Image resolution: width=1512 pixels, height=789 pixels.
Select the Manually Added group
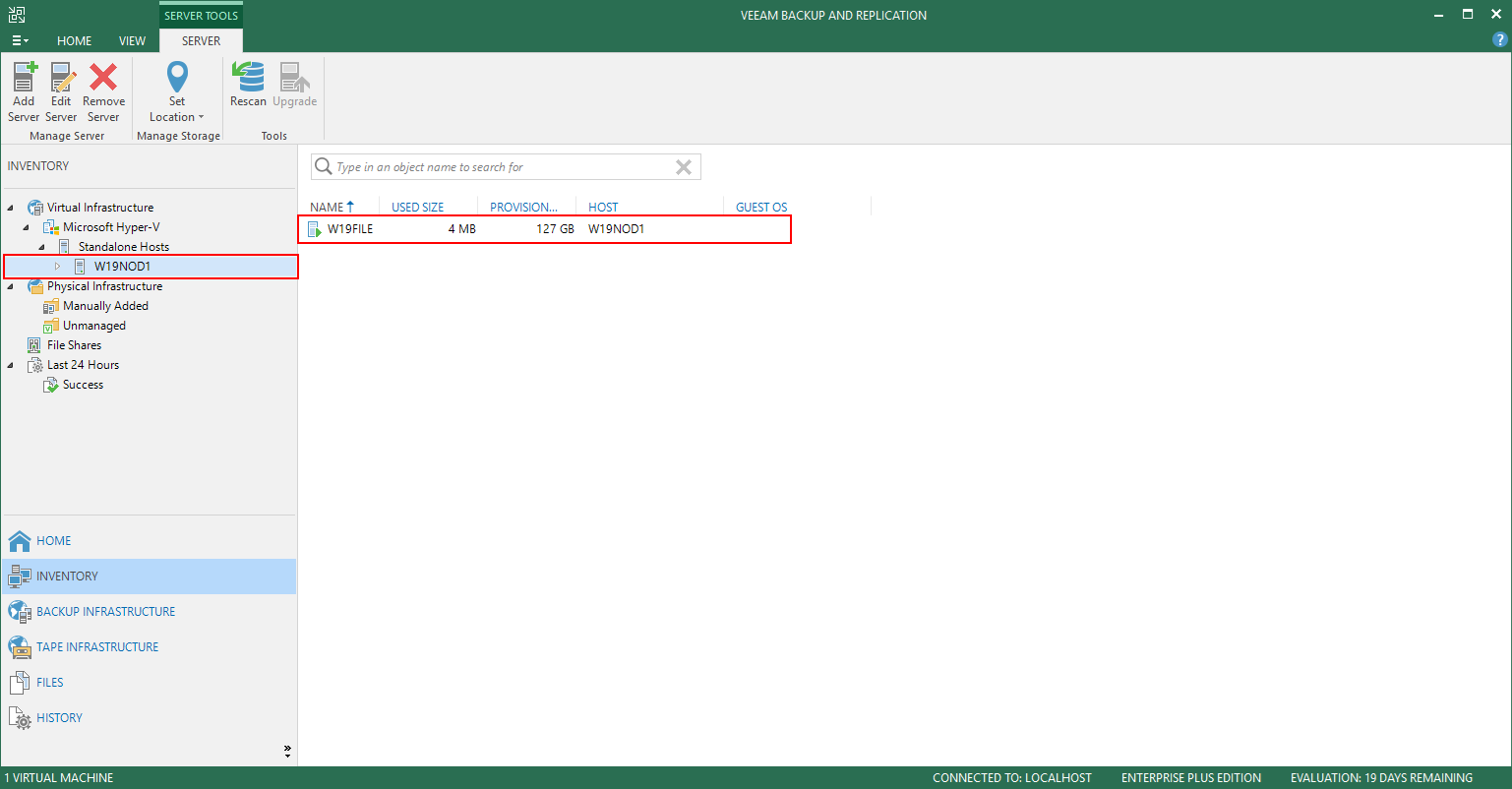tap(105, 306)
